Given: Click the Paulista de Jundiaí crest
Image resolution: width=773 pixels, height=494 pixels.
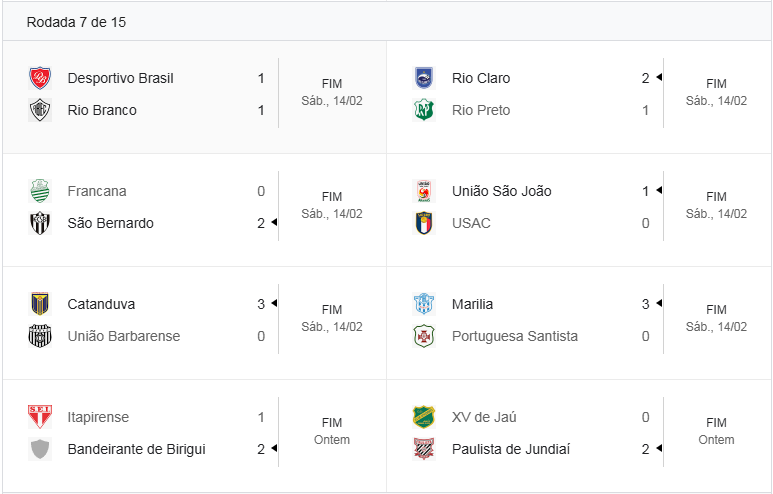Looking at the screenshot, I should pyautogui.click(x=424, y=449).
